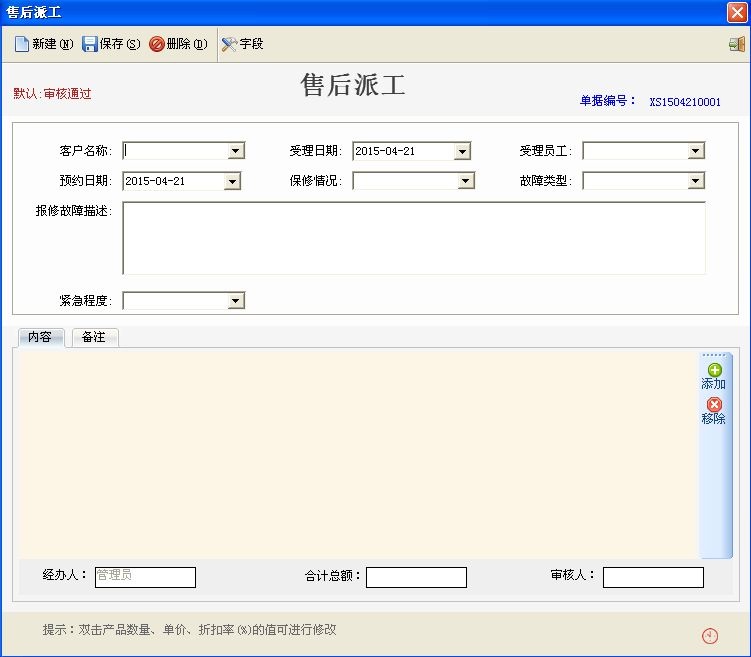This screenshot has width=751, height=657.
Task: Click the 新建 (New) toolbar icon
Action: pos(22,44)
